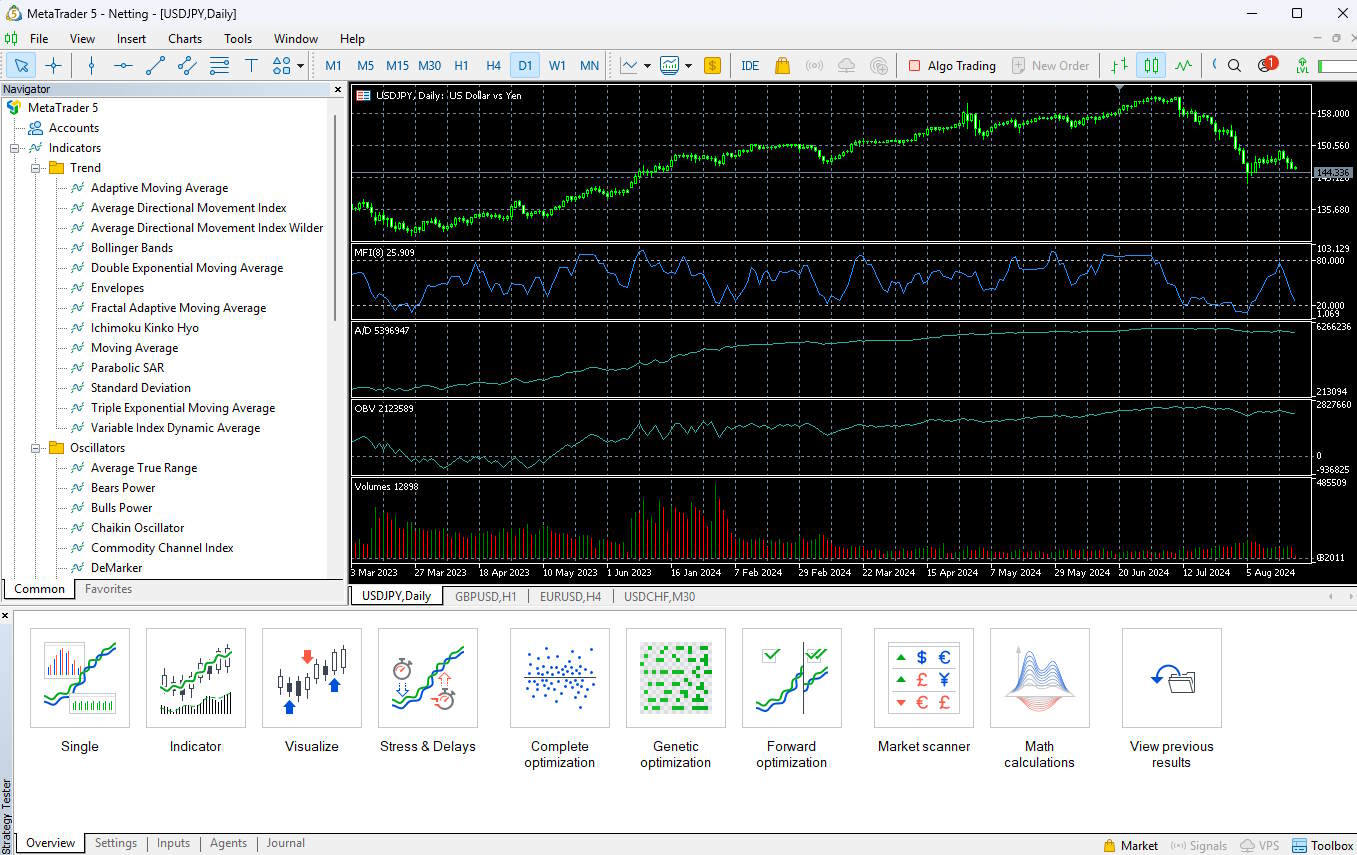The image size is (1357, 855).
Task: Click Toolbox in status bar
Action: tap(1323, 846)
